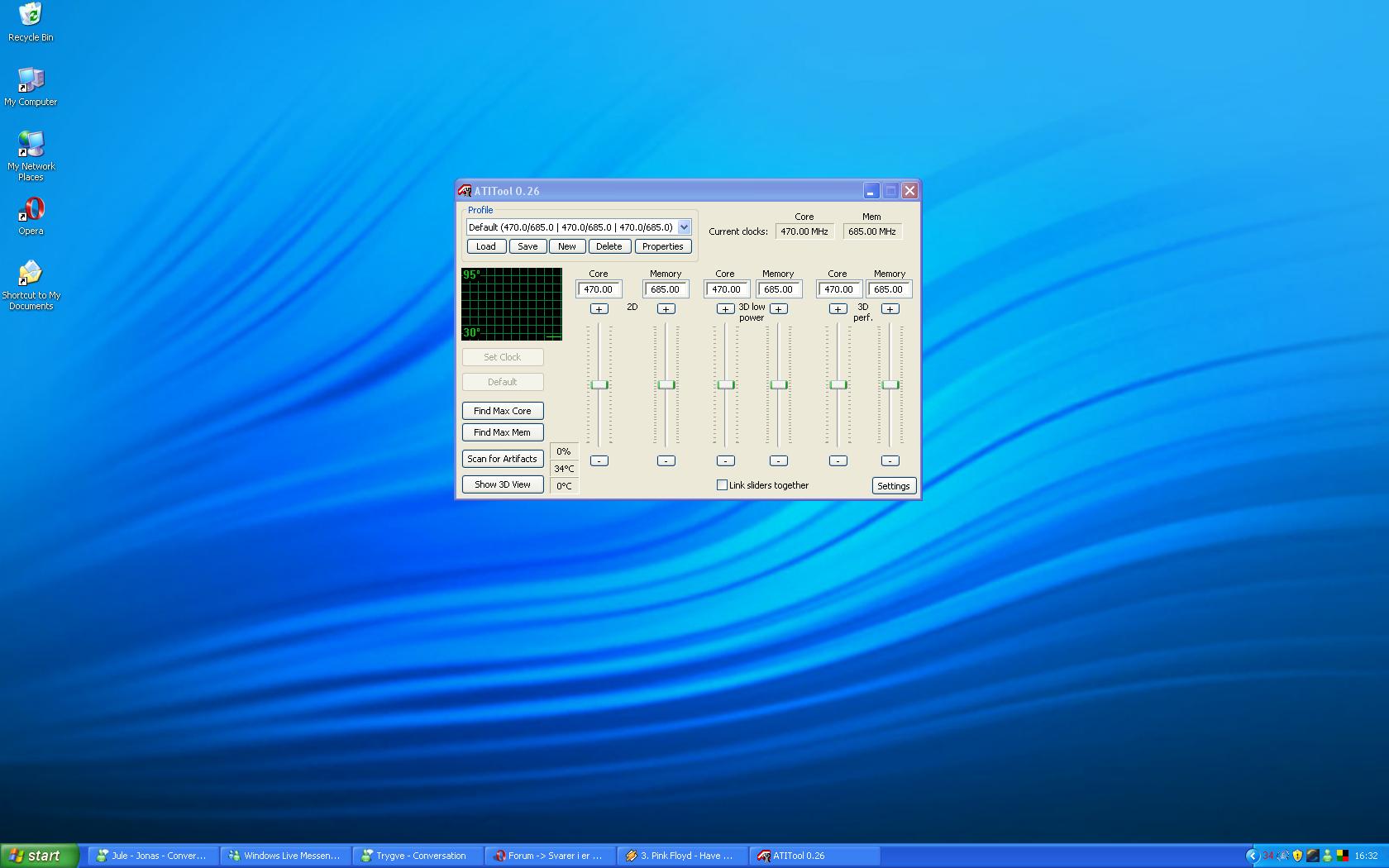The height and width of the screenshot is (868, 1389).
Task: Decrease 3D perf Memory with minus button
Action: coord(890,460)
